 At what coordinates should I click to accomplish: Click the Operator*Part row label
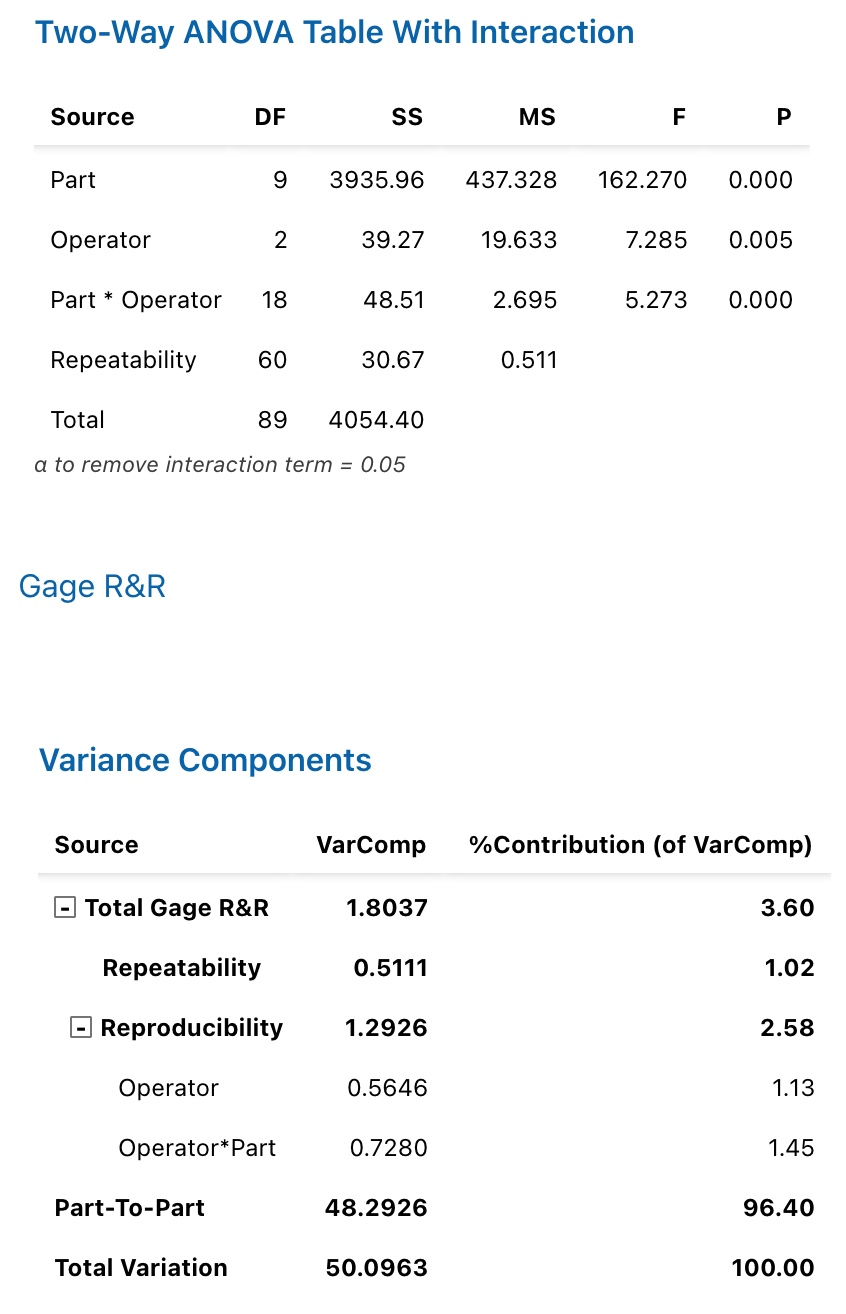click(x=197, y=1148)
